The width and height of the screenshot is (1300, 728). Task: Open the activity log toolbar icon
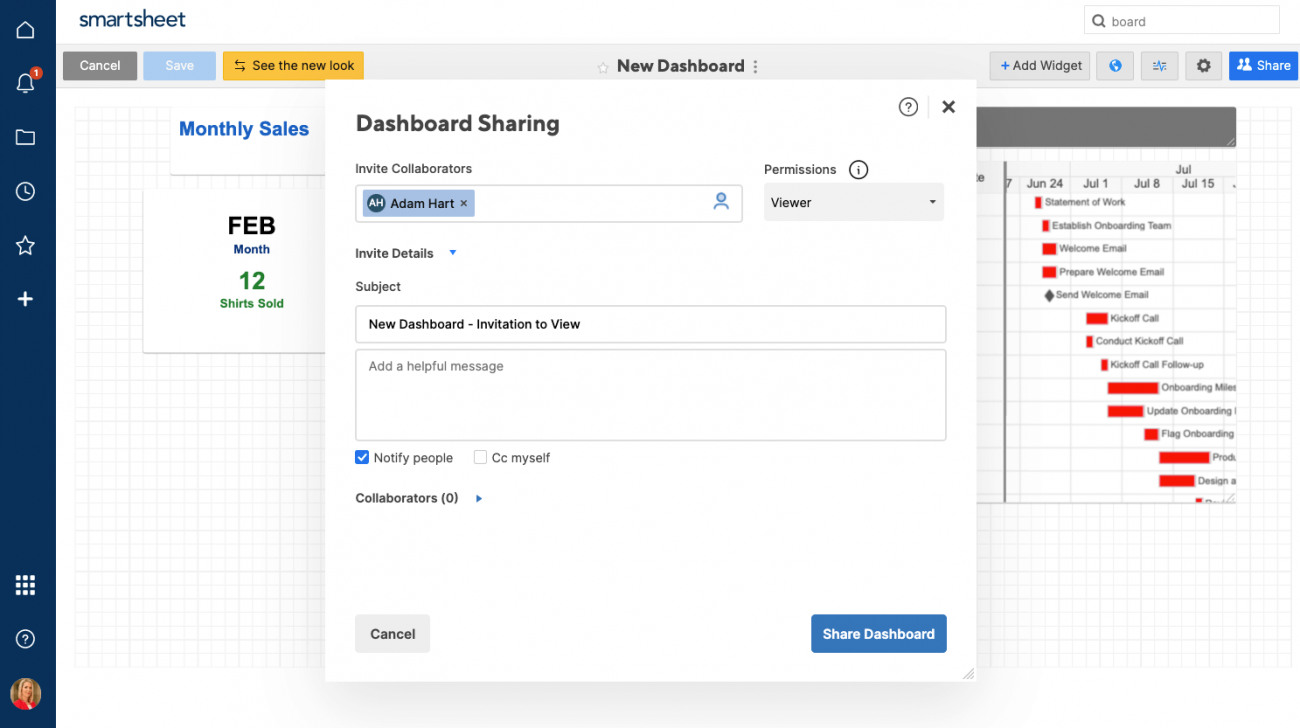1159,65
